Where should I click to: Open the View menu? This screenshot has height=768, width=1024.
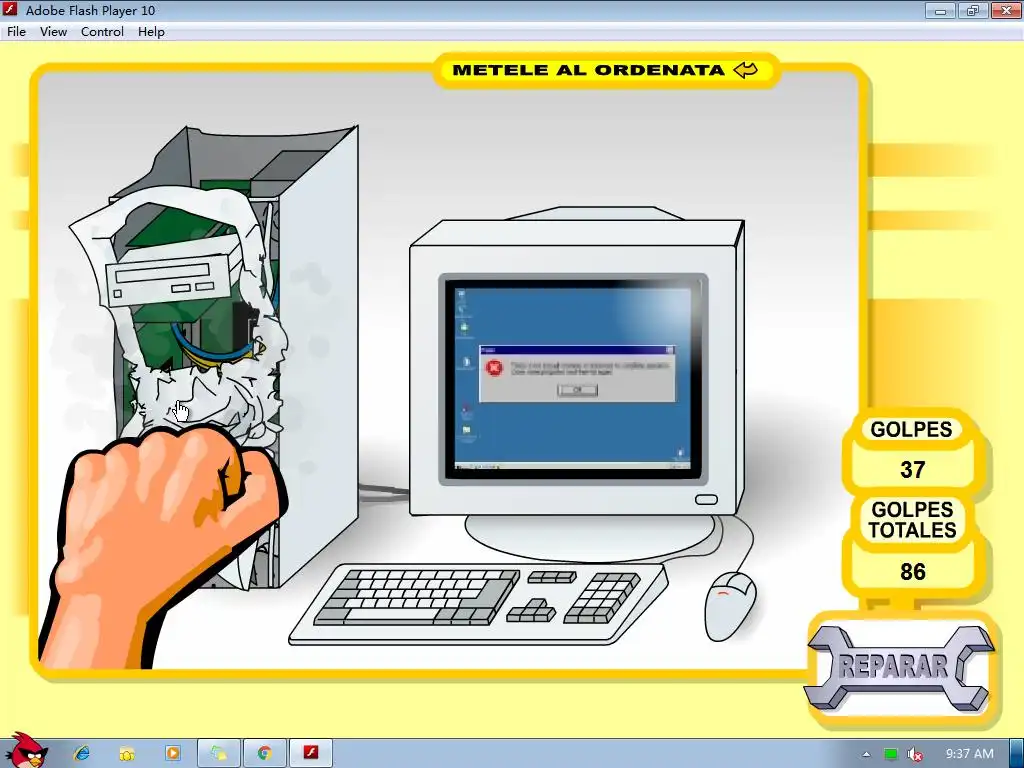[x=53, y=31]
